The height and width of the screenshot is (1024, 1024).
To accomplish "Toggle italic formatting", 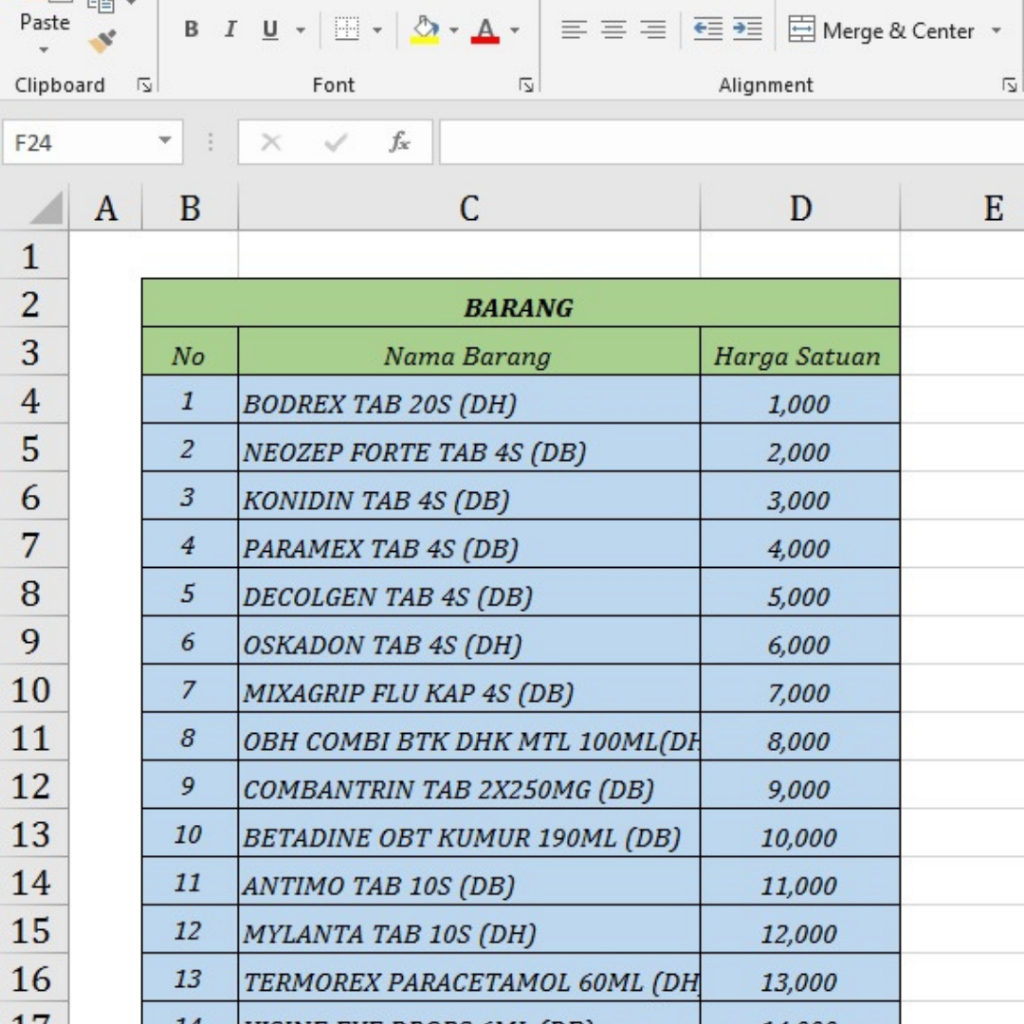I will pyautogui.click(x=230, y=30).
